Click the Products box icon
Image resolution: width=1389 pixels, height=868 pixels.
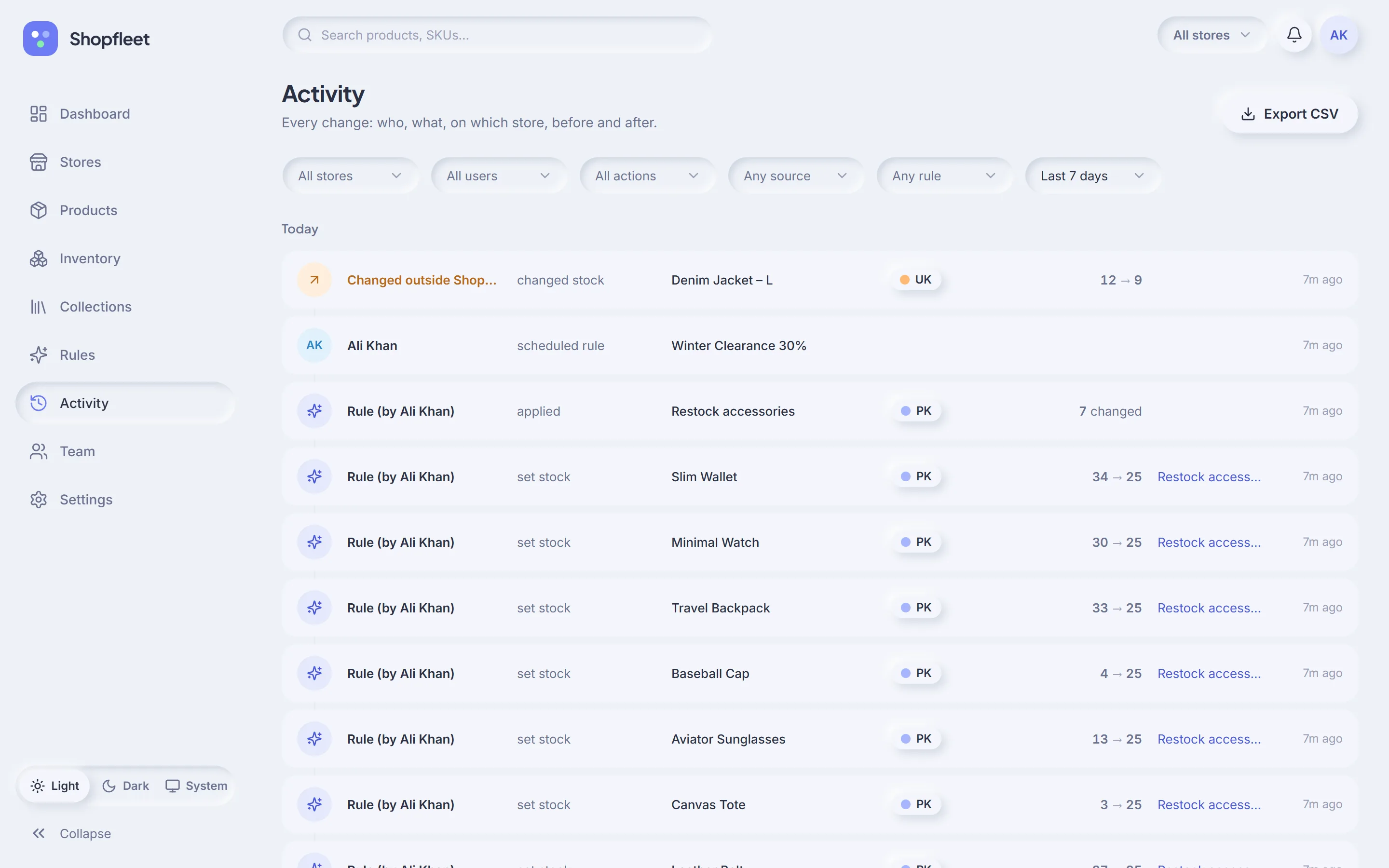click(39, 210)
